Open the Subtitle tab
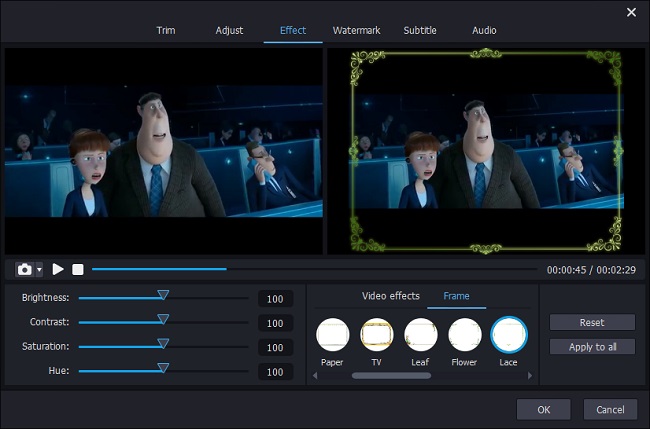 (x=420, y=30)
